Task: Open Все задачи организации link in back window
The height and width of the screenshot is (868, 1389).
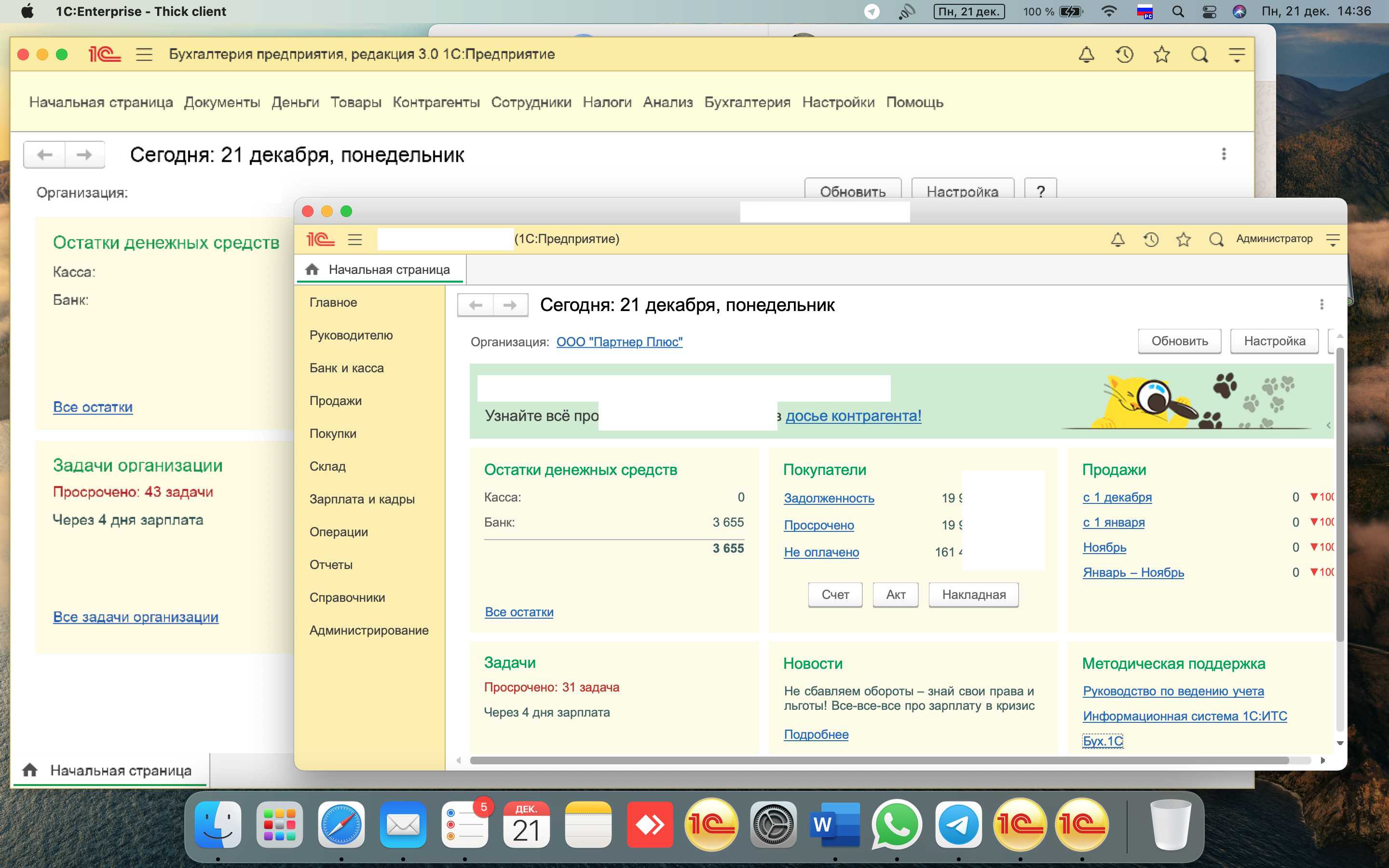Action: point(136,617)
